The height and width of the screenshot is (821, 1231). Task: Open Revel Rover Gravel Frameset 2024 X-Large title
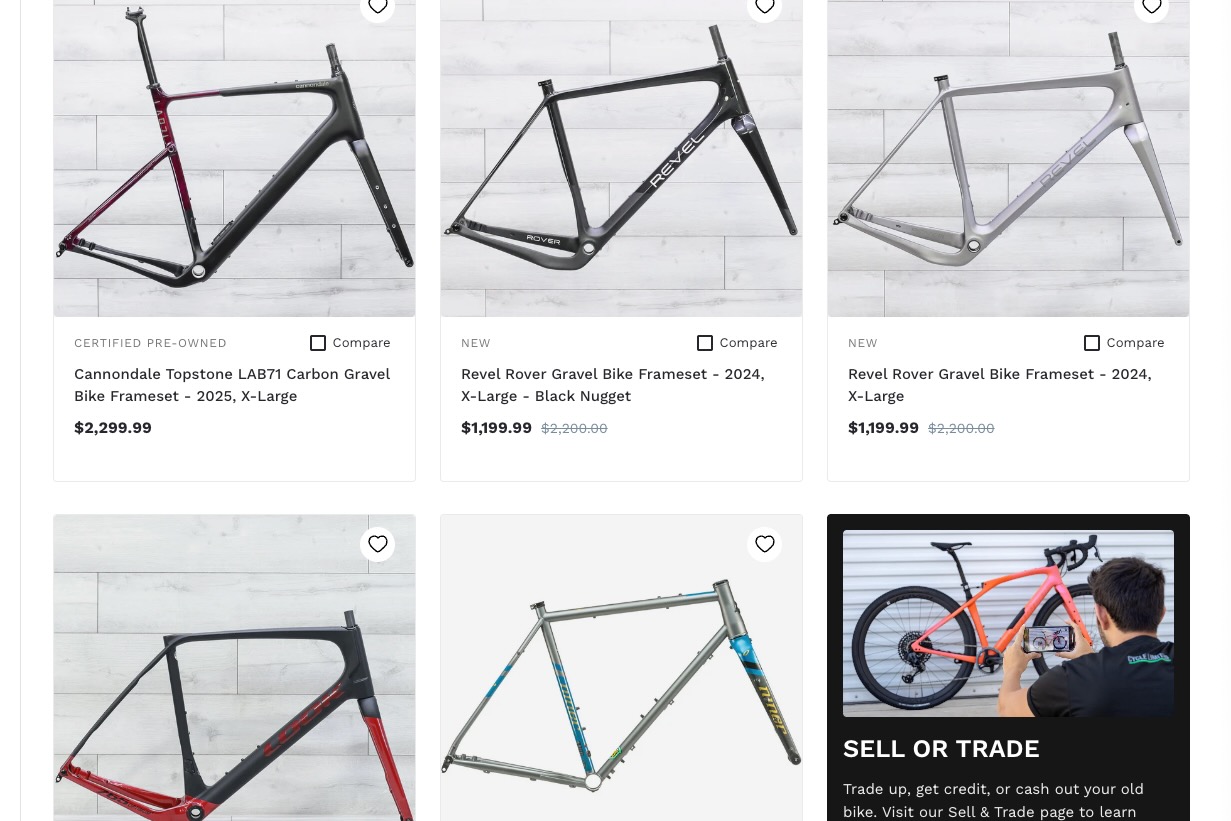coord(999,385)
